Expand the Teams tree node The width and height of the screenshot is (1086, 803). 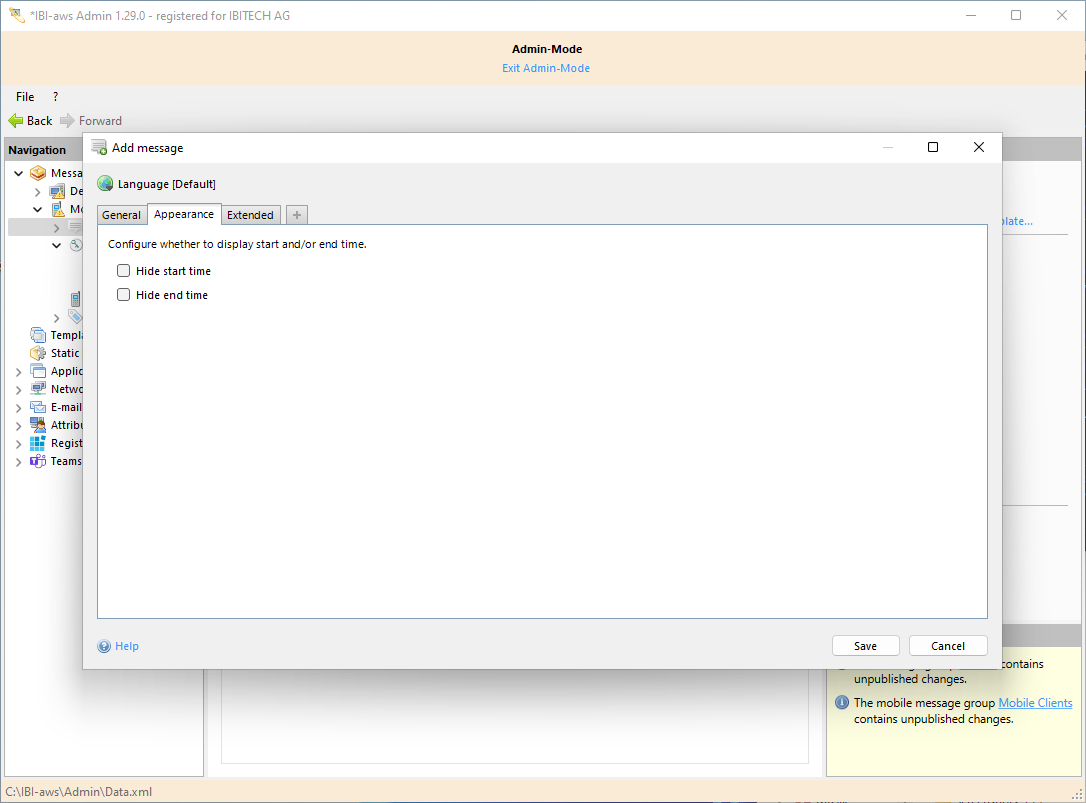[x=19, y=462]
